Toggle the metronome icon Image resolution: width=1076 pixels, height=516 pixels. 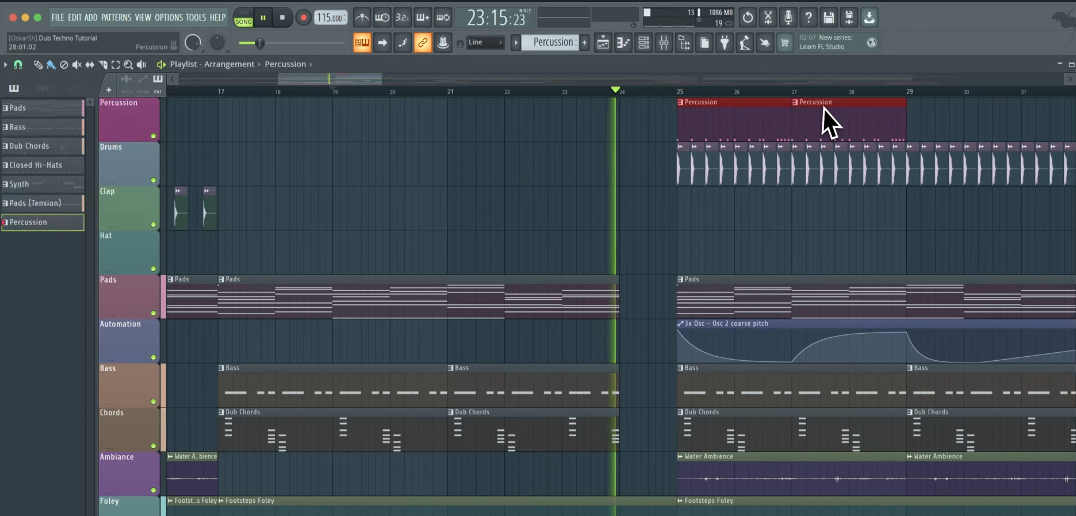362,17
